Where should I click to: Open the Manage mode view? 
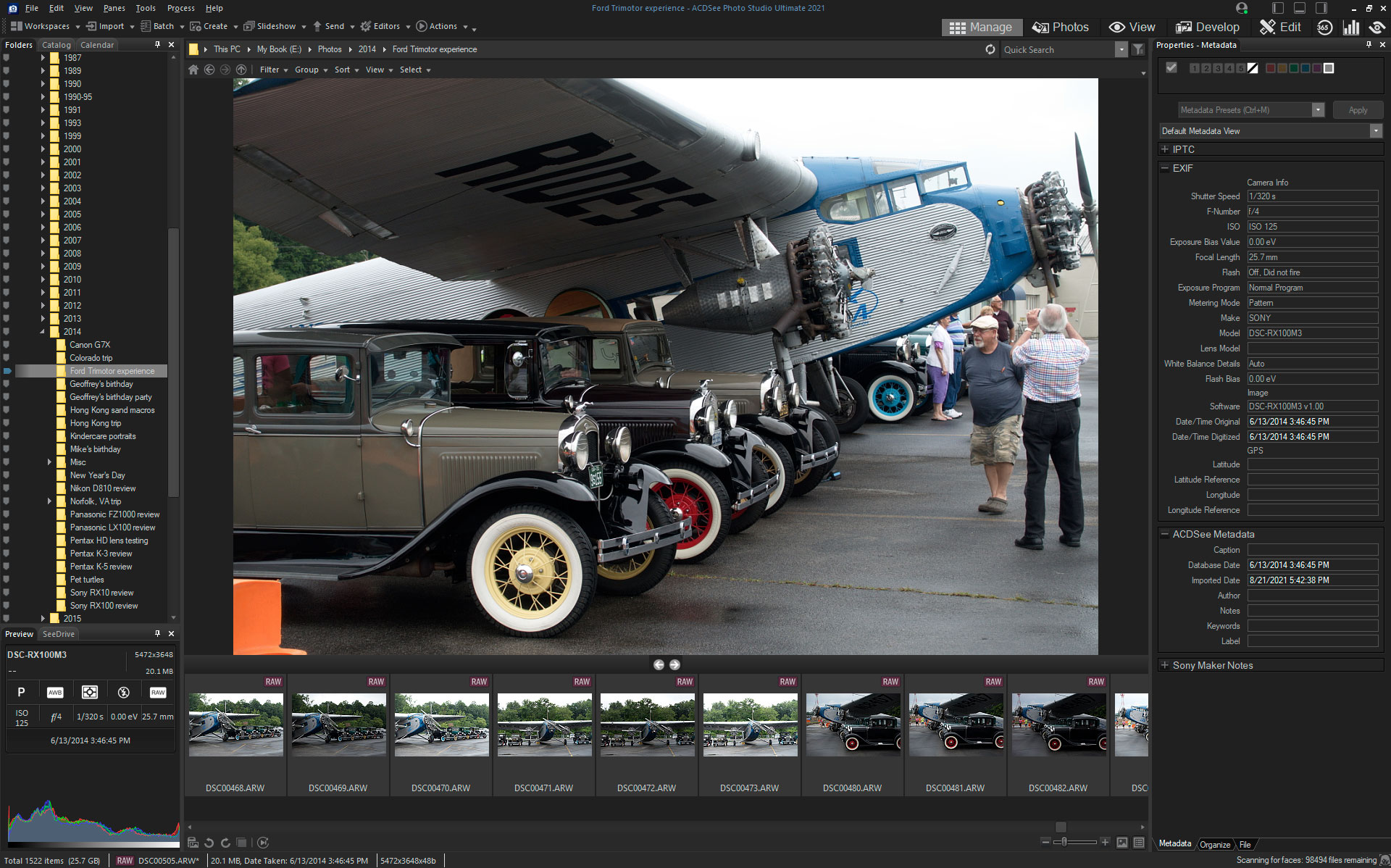982,27
